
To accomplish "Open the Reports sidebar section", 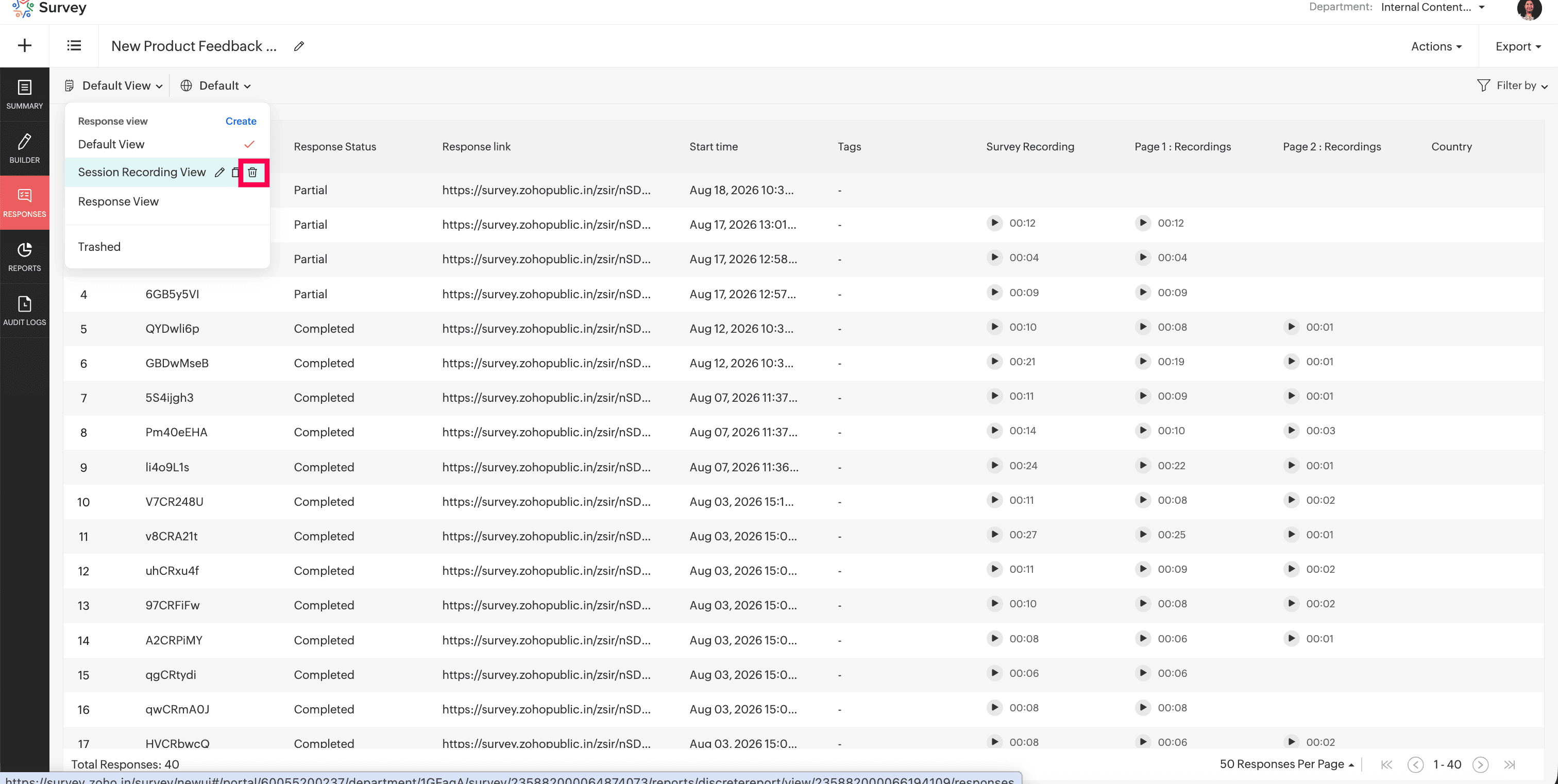I will click(x=25, y=257).
